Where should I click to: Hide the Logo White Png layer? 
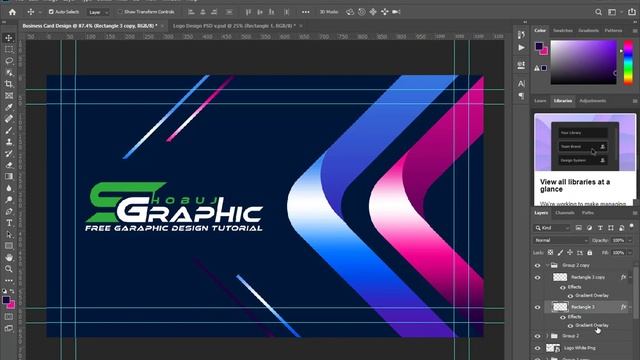[x=538, y=348]
